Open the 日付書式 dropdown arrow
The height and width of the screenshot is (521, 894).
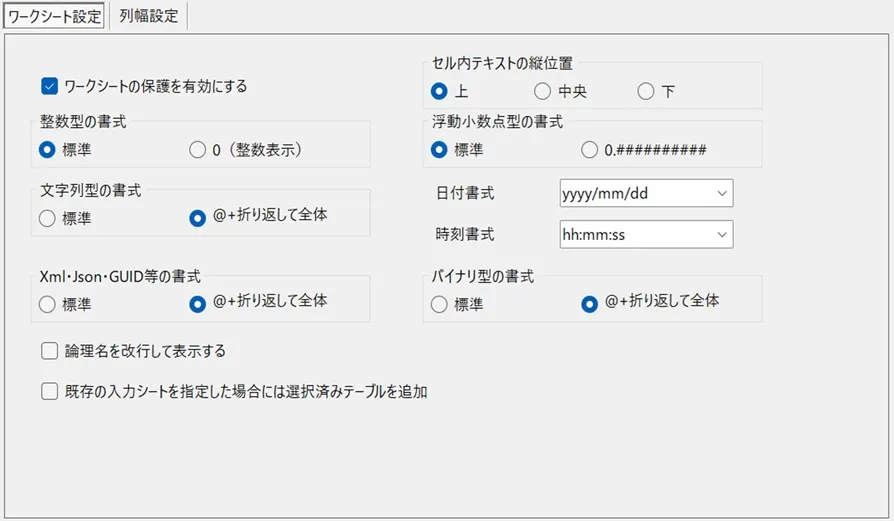click(722, 193)
